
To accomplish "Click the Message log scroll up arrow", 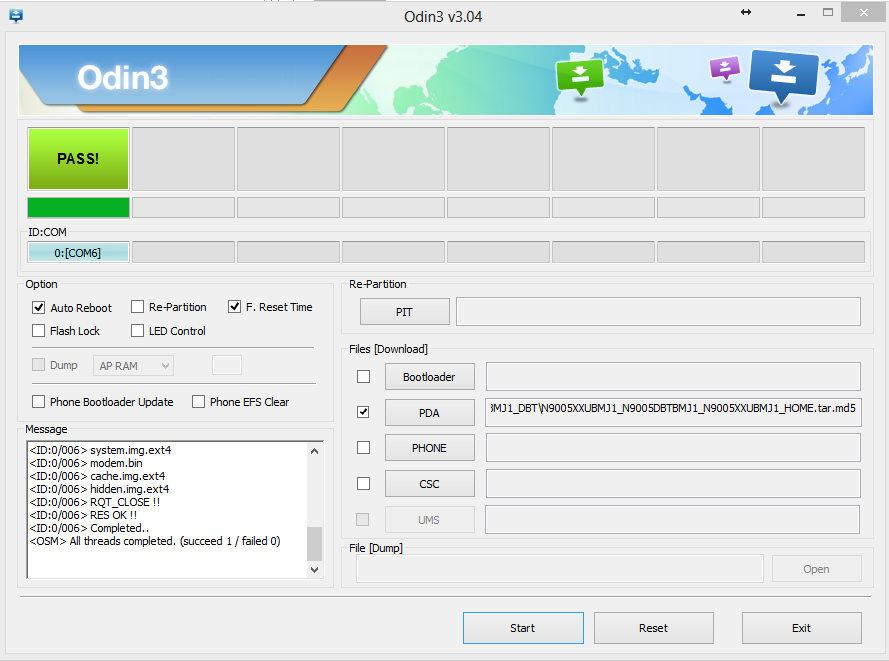I will click(x=315, y=451).
